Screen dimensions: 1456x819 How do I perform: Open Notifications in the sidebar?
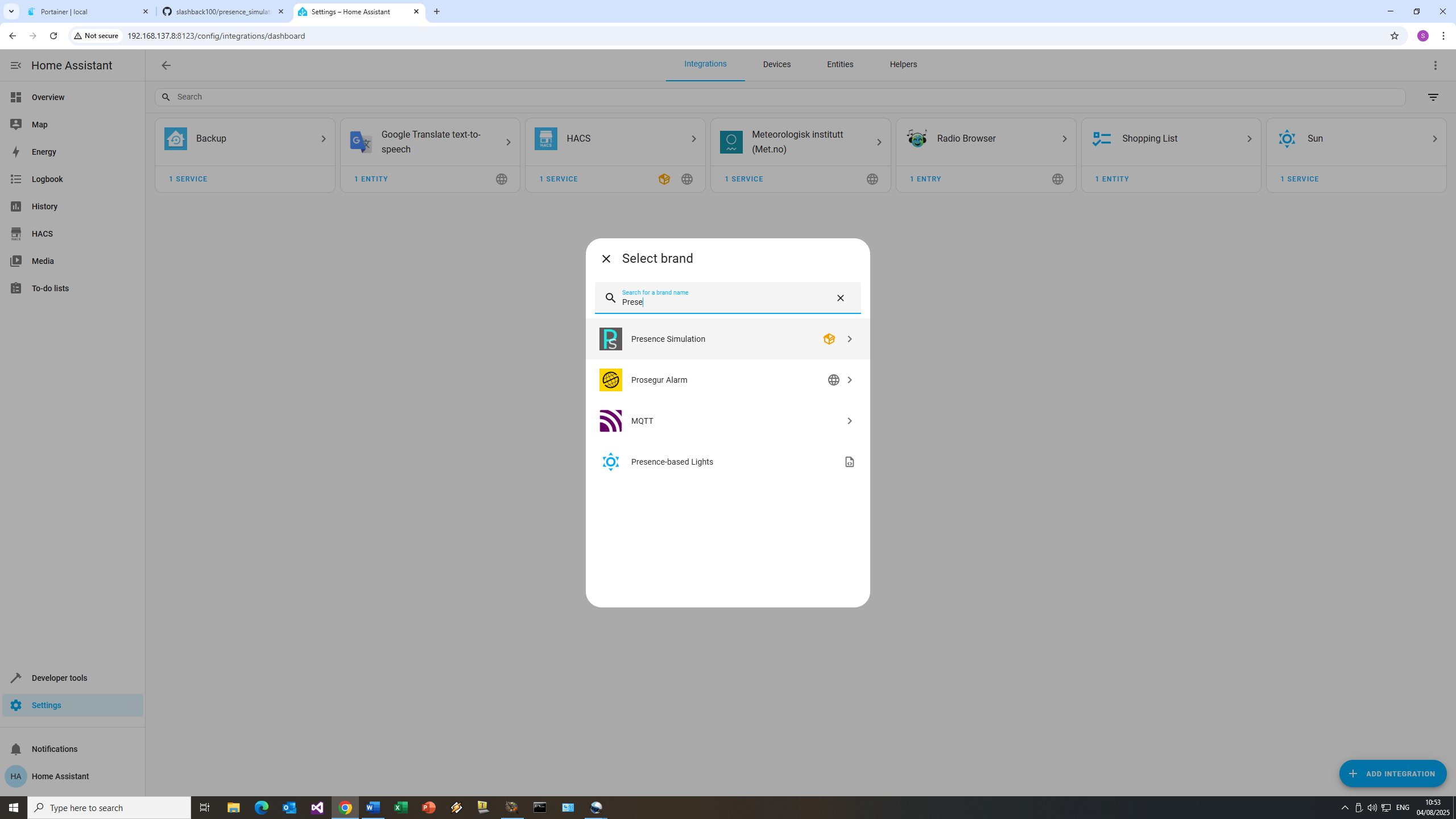coord(73,749)
